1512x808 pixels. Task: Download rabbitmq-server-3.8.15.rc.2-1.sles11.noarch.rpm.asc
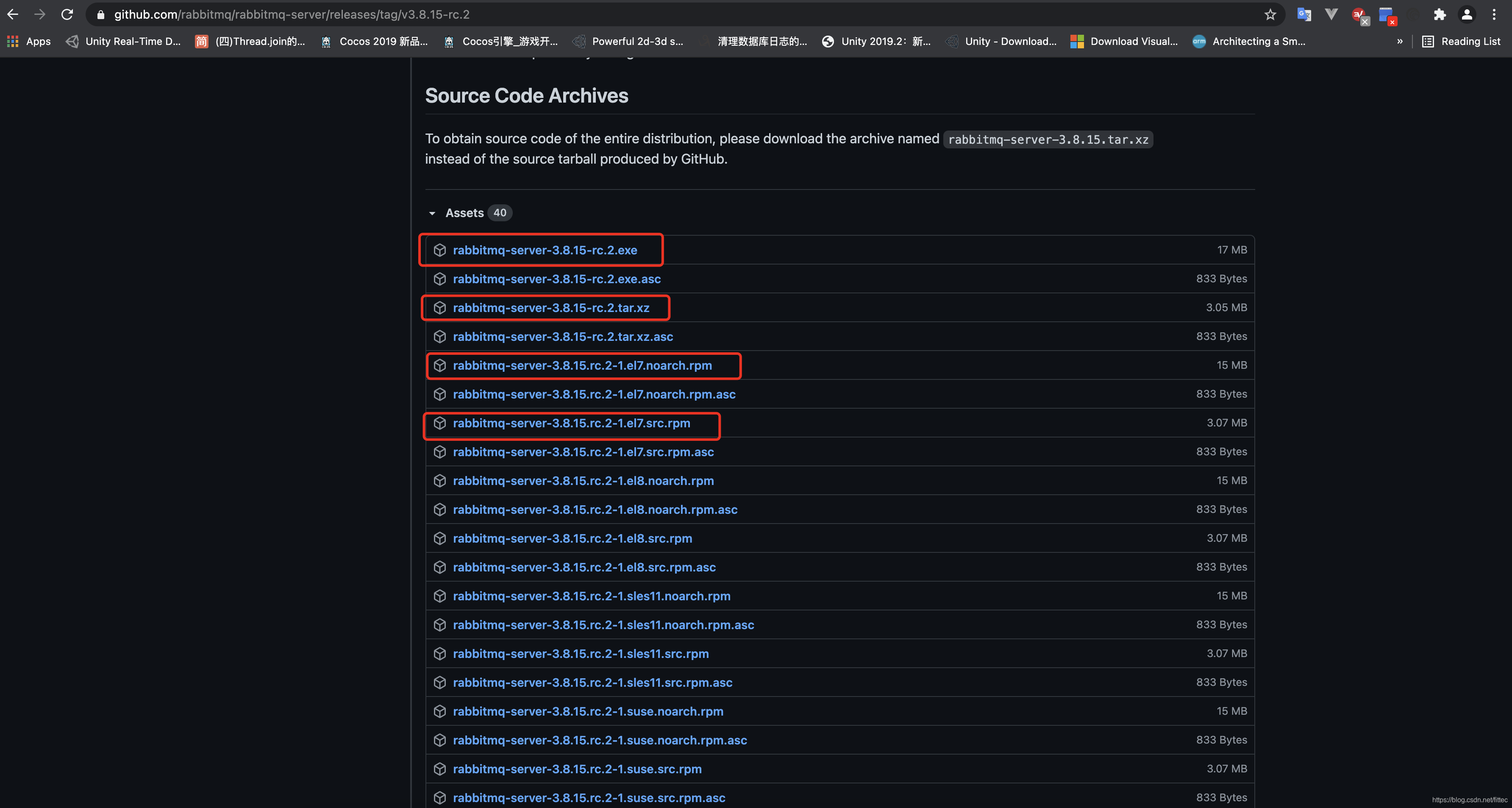click(x=603, y=625)
